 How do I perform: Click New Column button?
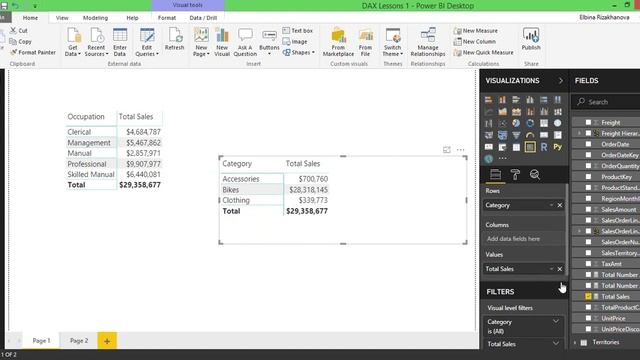[x=474, y=42]
